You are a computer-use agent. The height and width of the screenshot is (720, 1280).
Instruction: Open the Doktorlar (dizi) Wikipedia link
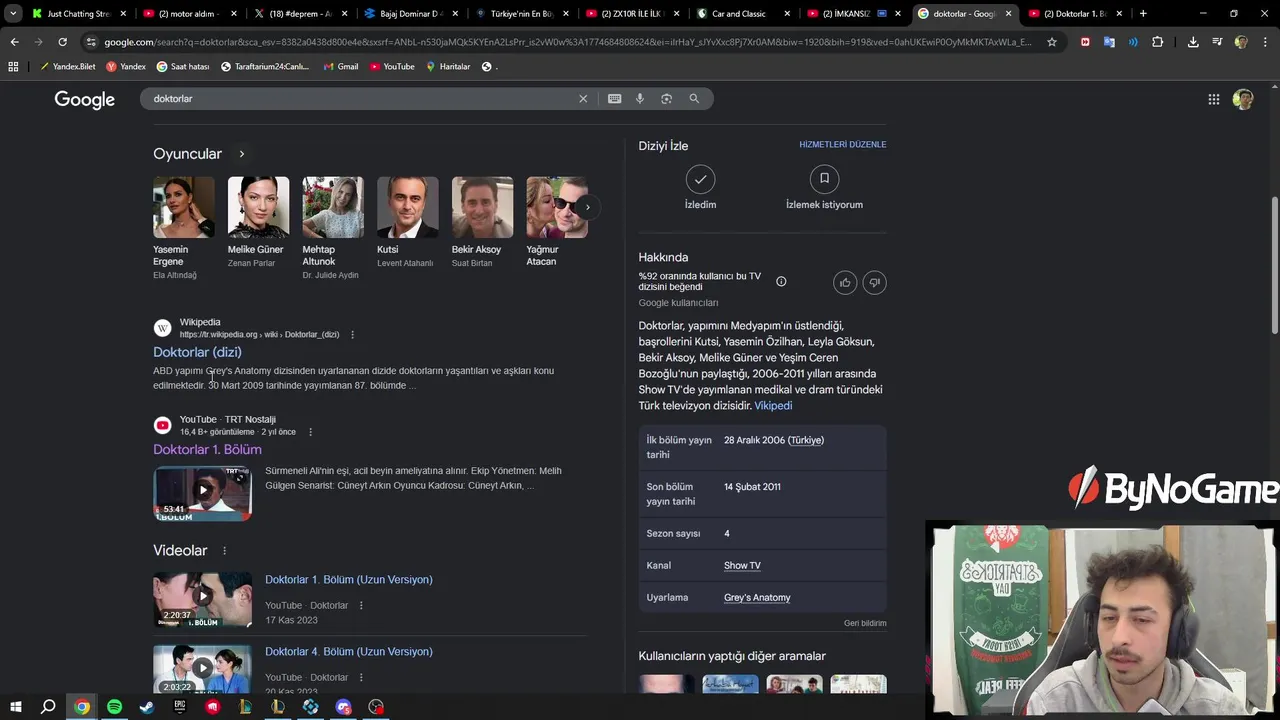197,352
